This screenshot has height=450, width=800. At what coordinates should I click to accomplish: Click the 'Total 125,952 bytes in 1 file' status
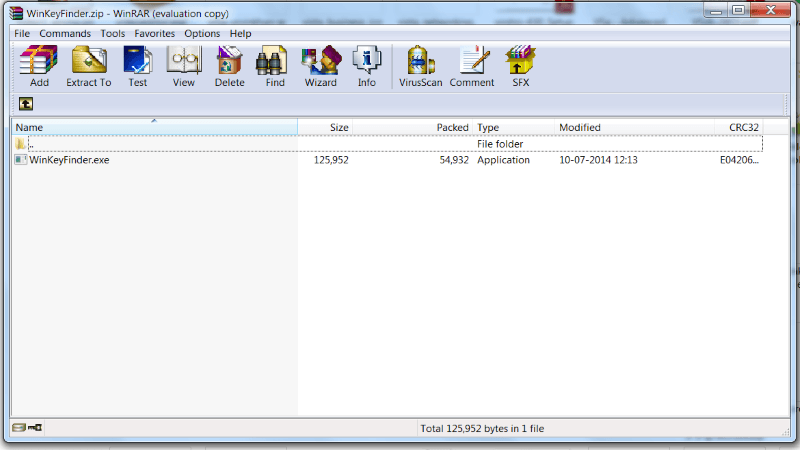[482, 429]
